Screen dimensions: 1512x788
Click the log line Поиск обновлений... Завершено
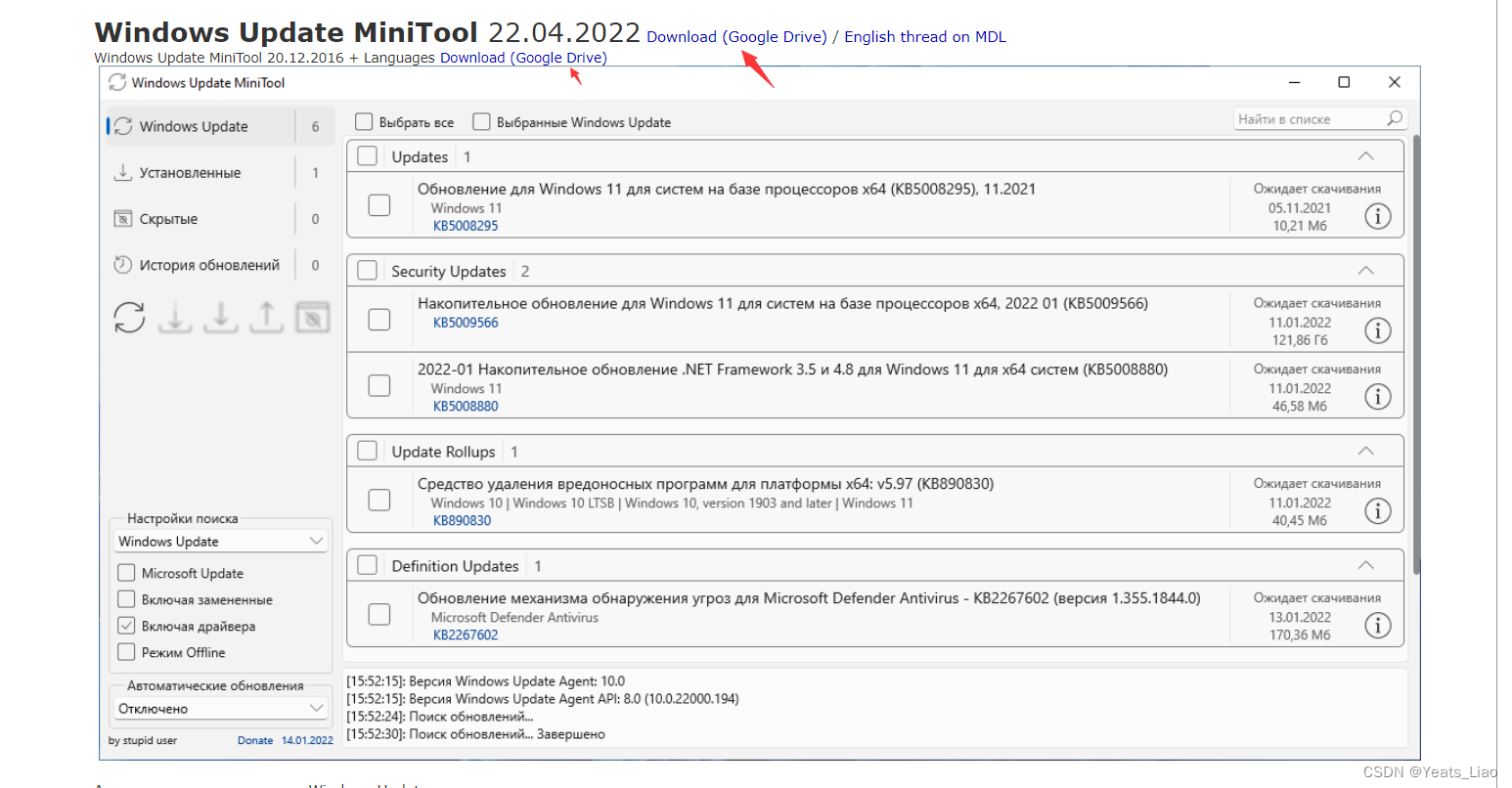pos(475,734)
